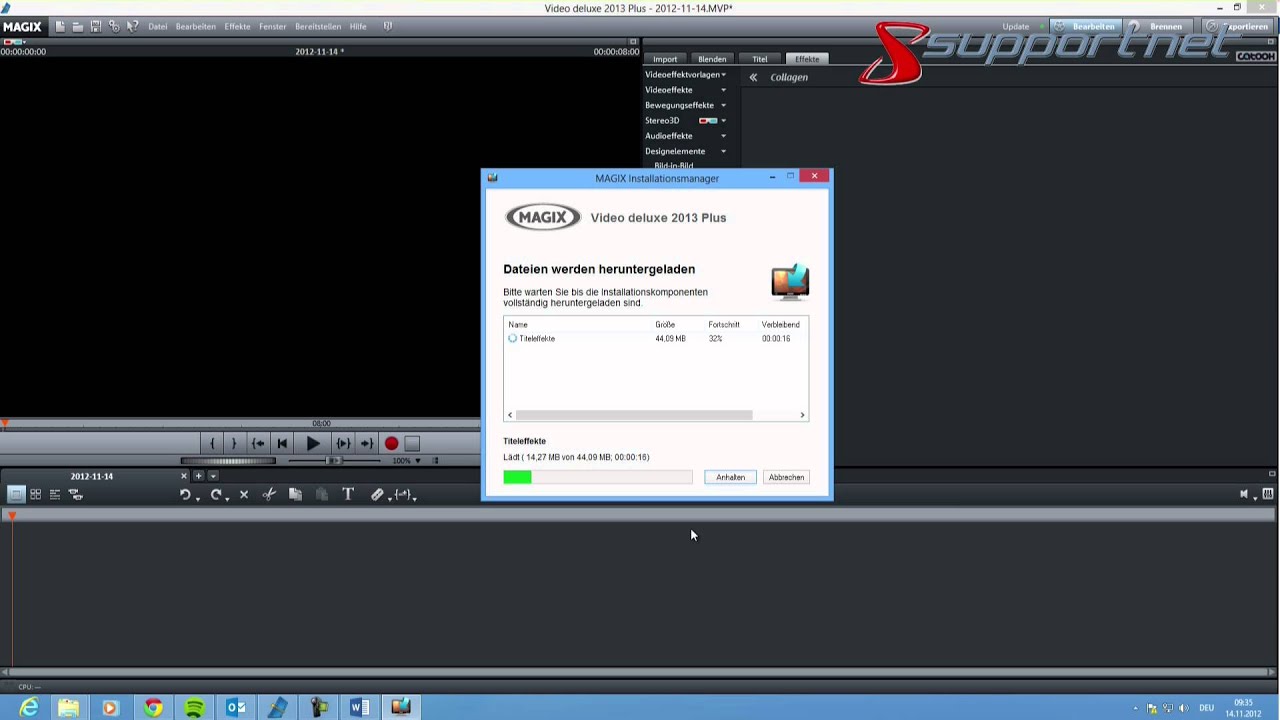Viewport: 1280px width, 720px height.
Task: Open Spotify from the taskbar
Action: (194, 708)
